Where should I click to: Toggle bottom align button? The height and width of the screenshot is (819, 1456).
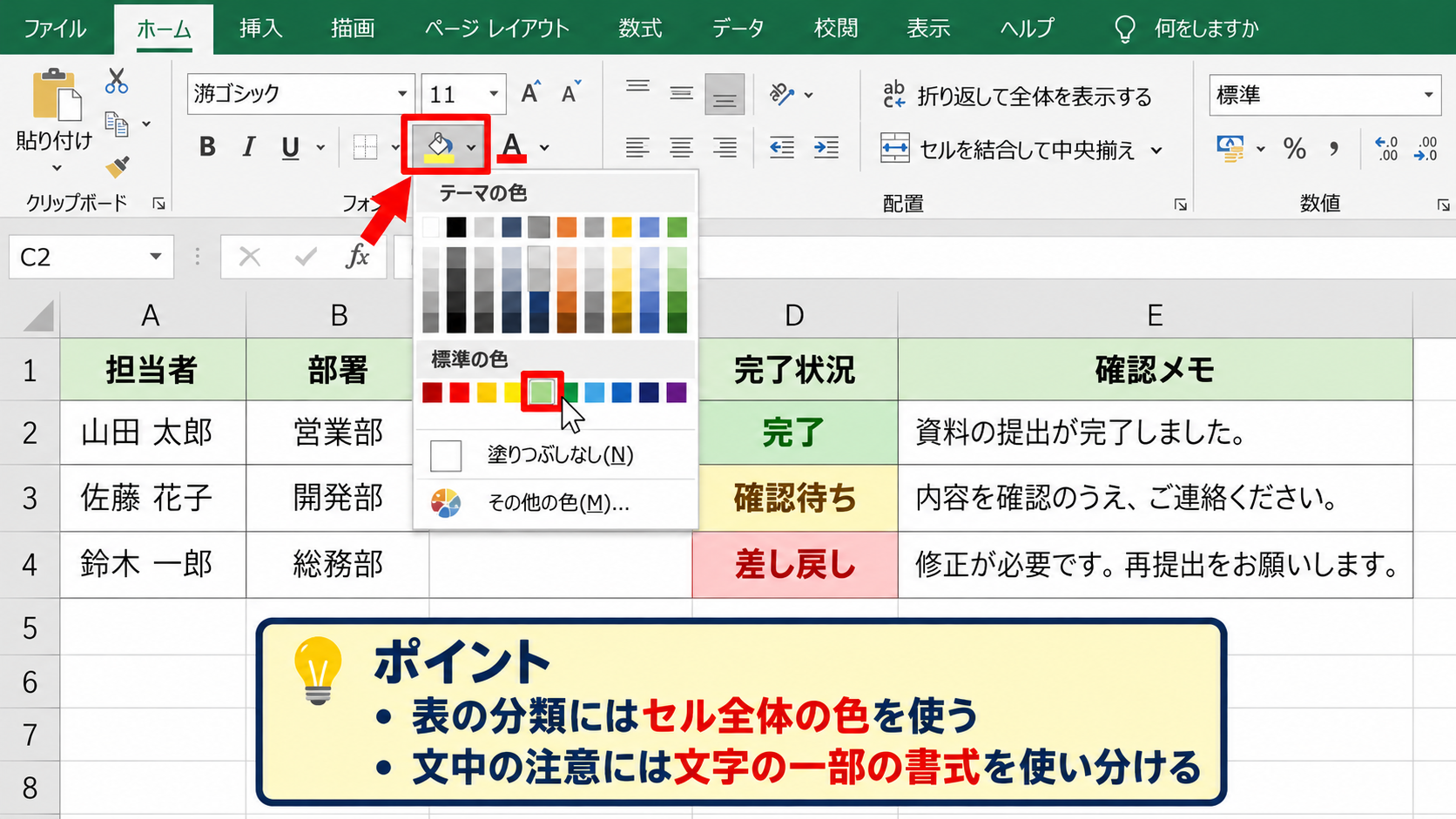[725, 94]
